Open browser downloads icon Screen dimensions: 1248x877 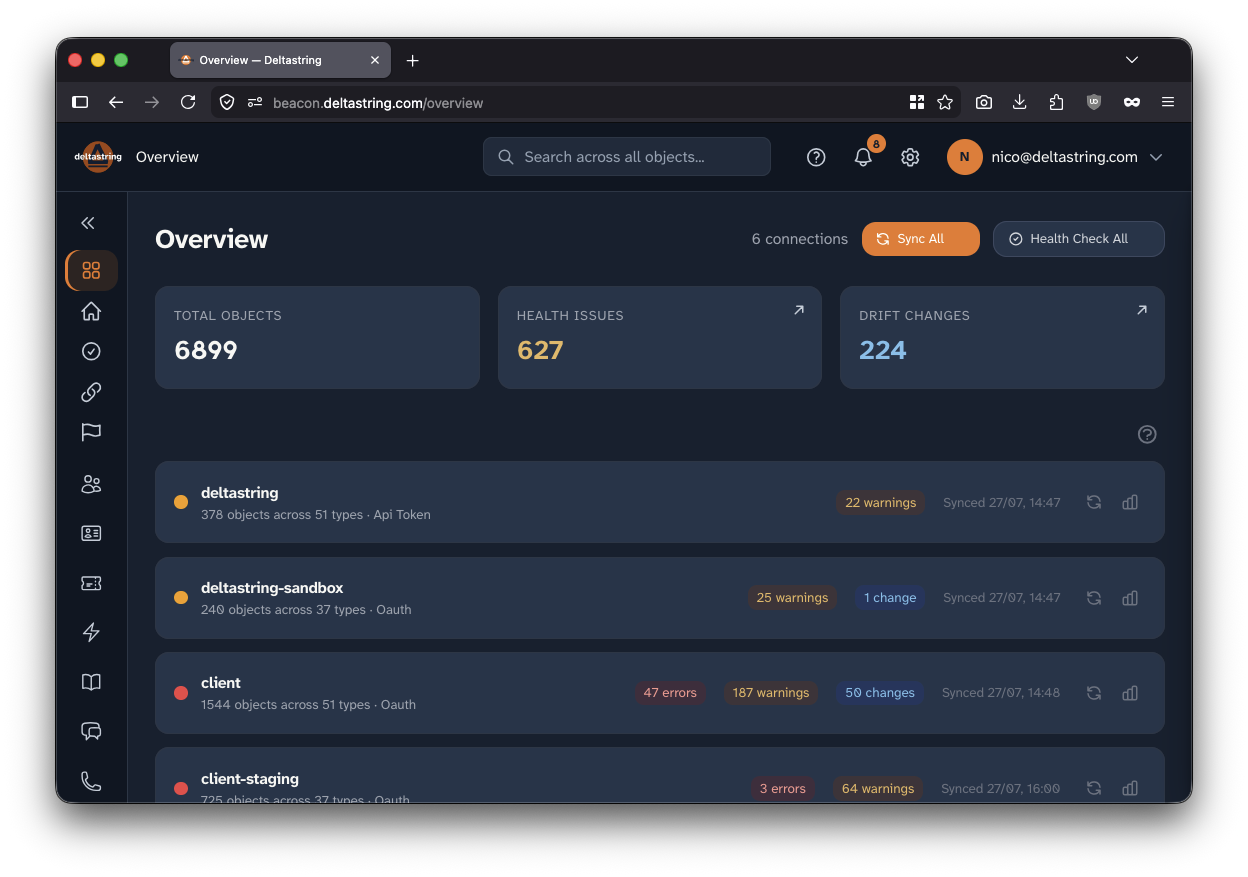click(1020, 102)
